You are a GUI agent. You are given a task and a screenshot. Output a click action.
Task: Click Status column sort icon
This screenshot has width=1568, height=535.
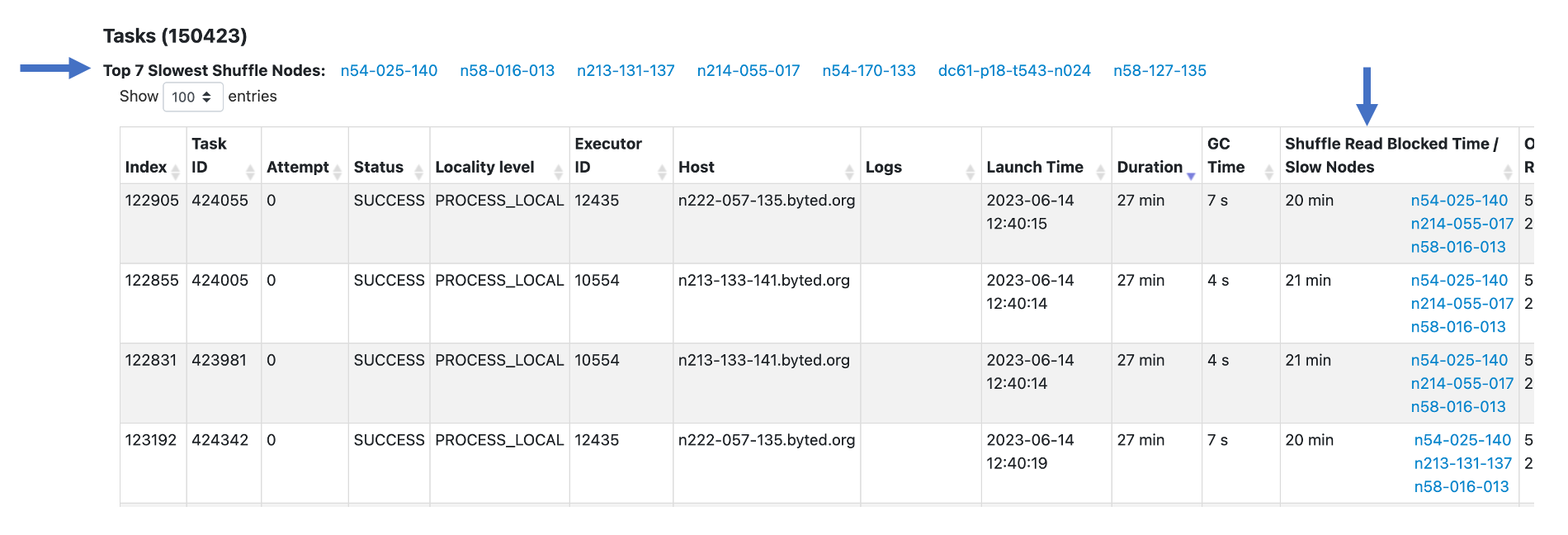tap(418, 172)
